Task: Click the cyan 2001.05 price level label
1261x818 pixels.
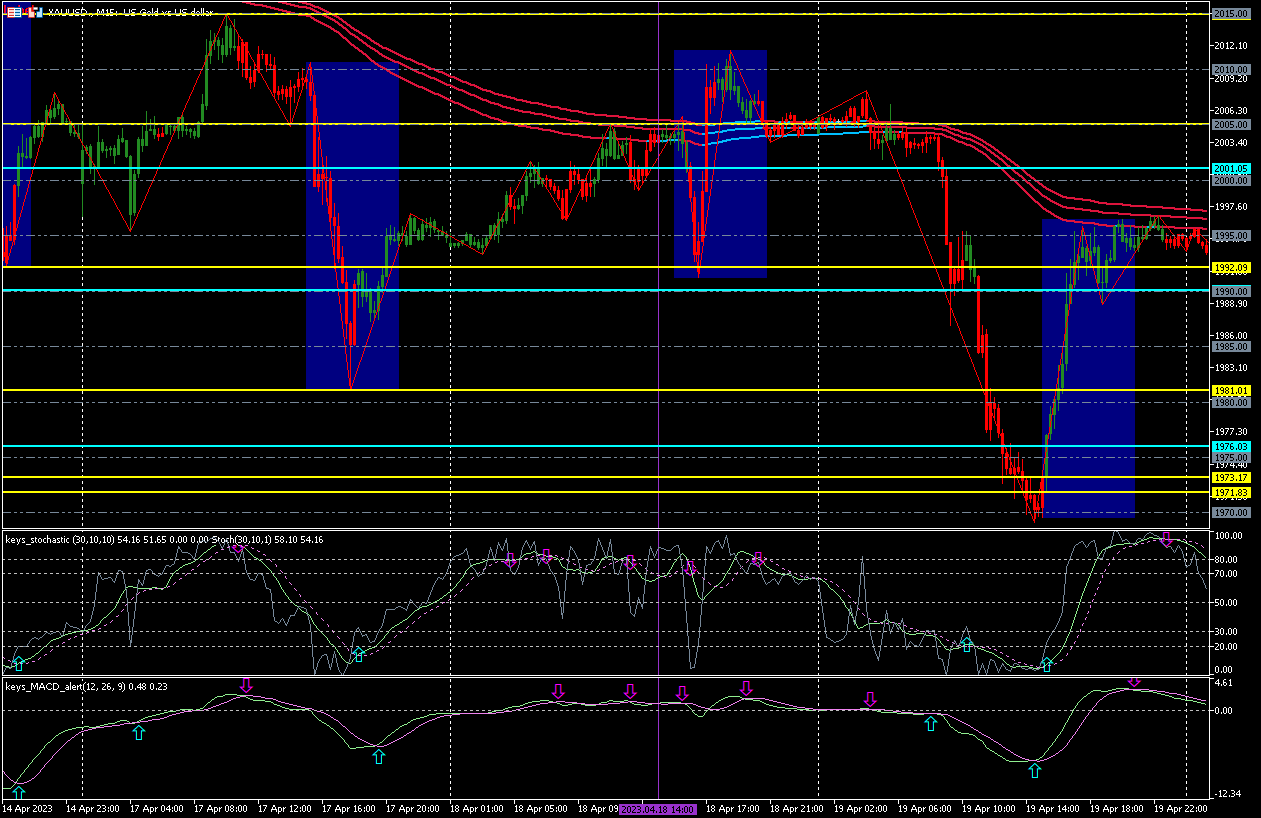Action: pyautogui.click(x=1231, y=169)
